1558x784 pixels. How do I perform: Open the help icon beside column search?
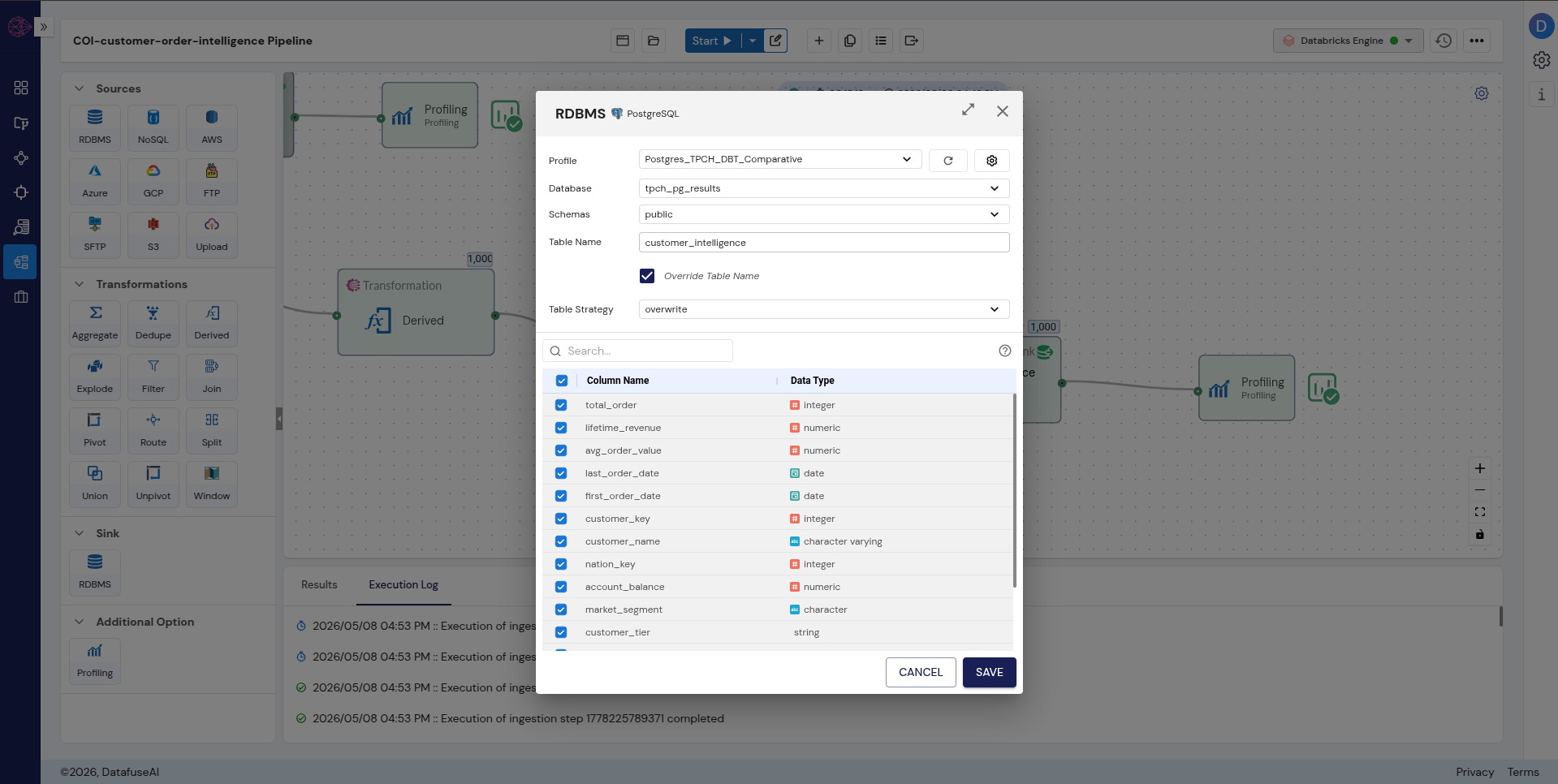[x=1005, y=351]
